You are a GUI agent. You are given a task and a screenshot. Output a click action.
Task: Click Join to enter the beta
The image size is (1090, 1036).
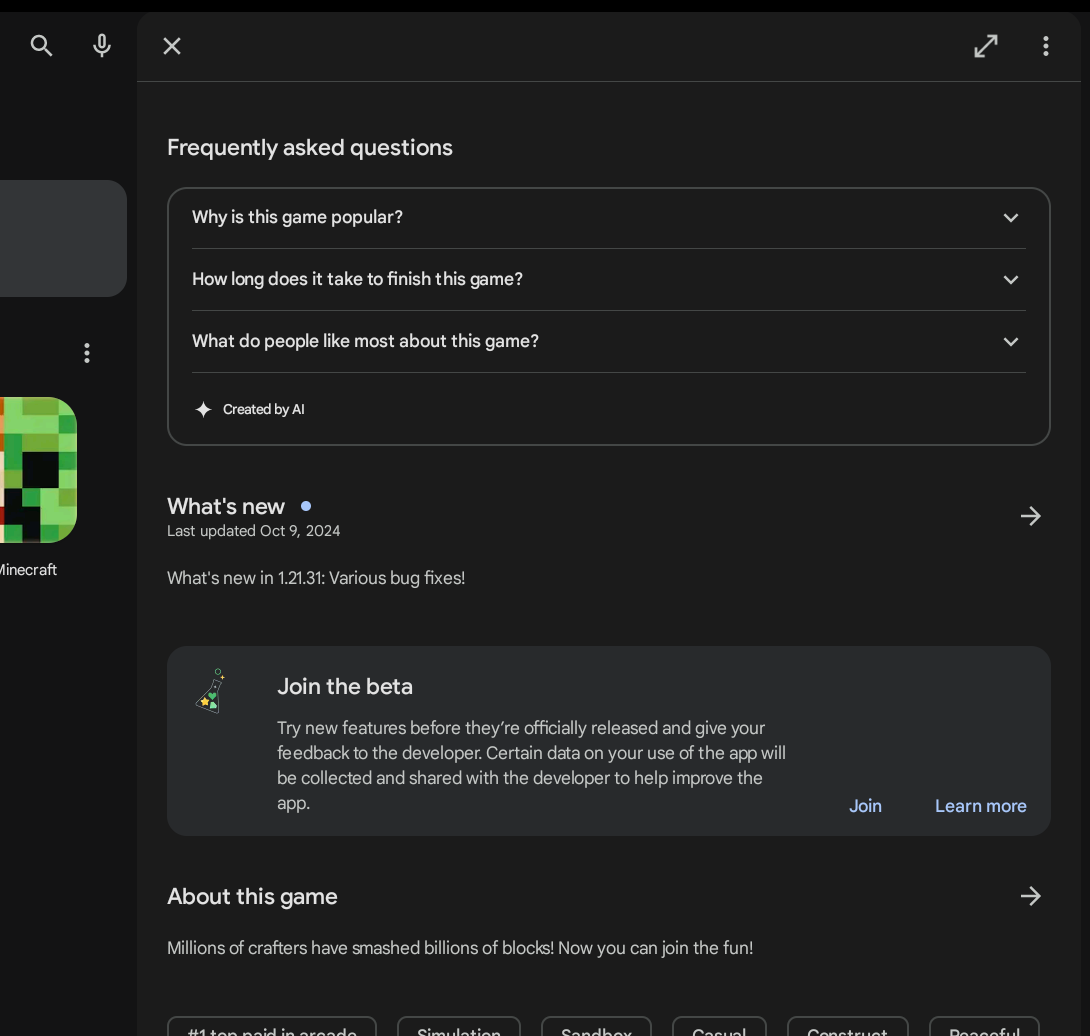pos(865,806)
